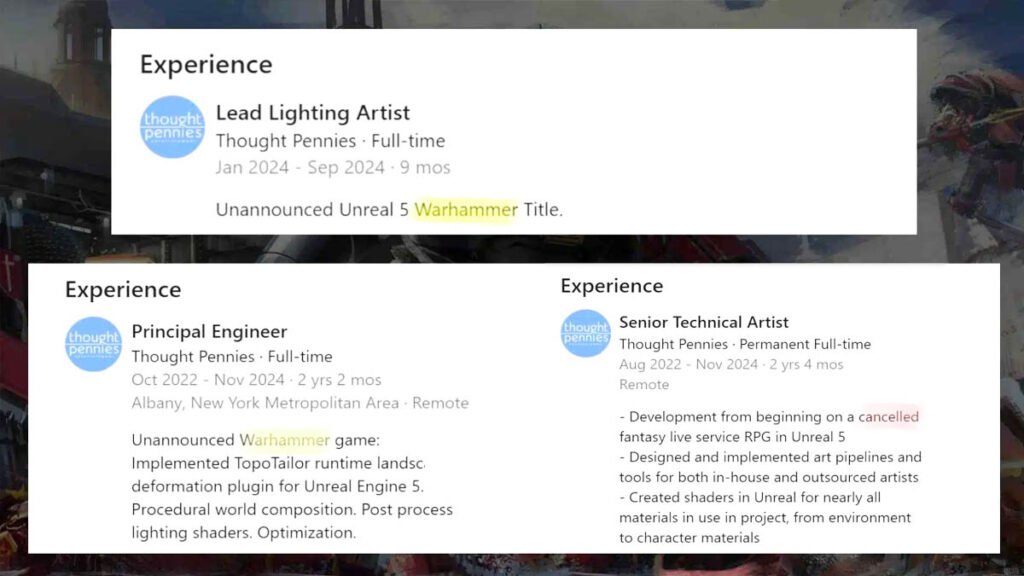Click highlighted Warhammer in the Lead Lighting Artist description

[x=466, y=210]
